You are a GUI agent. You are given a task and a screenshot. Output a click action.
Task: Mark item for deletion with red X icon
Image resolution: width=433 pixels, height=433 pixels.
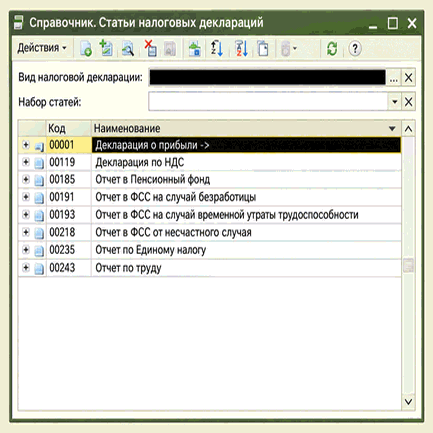(150, 49)
